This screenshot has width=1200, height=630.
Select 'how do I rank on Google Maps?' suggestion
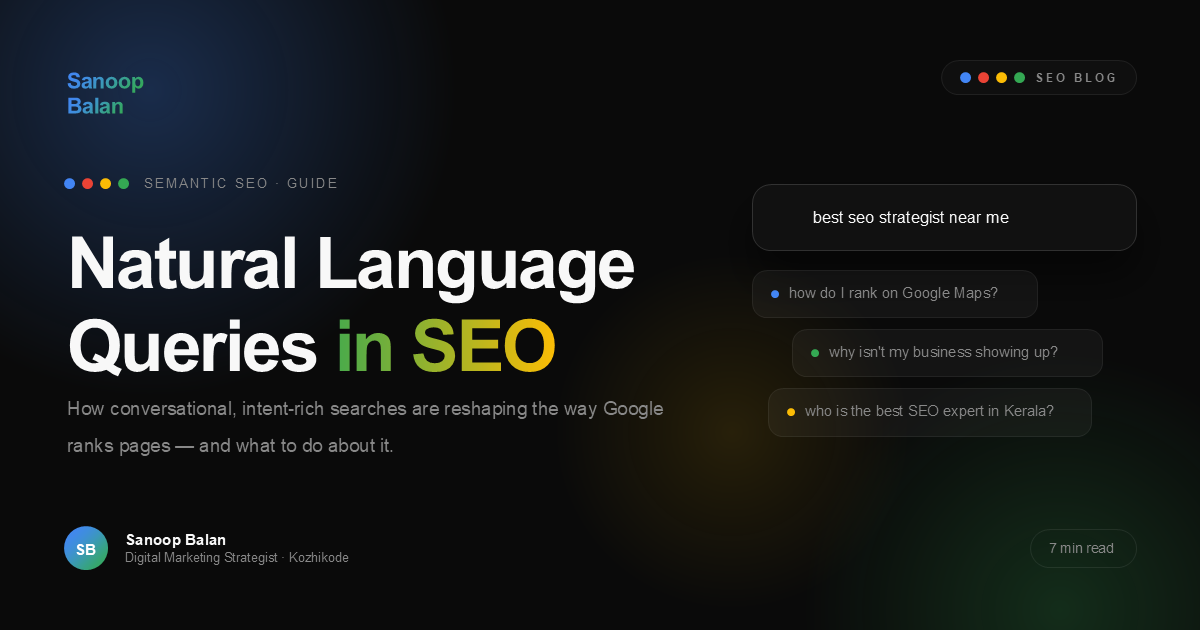click(895, 294)
